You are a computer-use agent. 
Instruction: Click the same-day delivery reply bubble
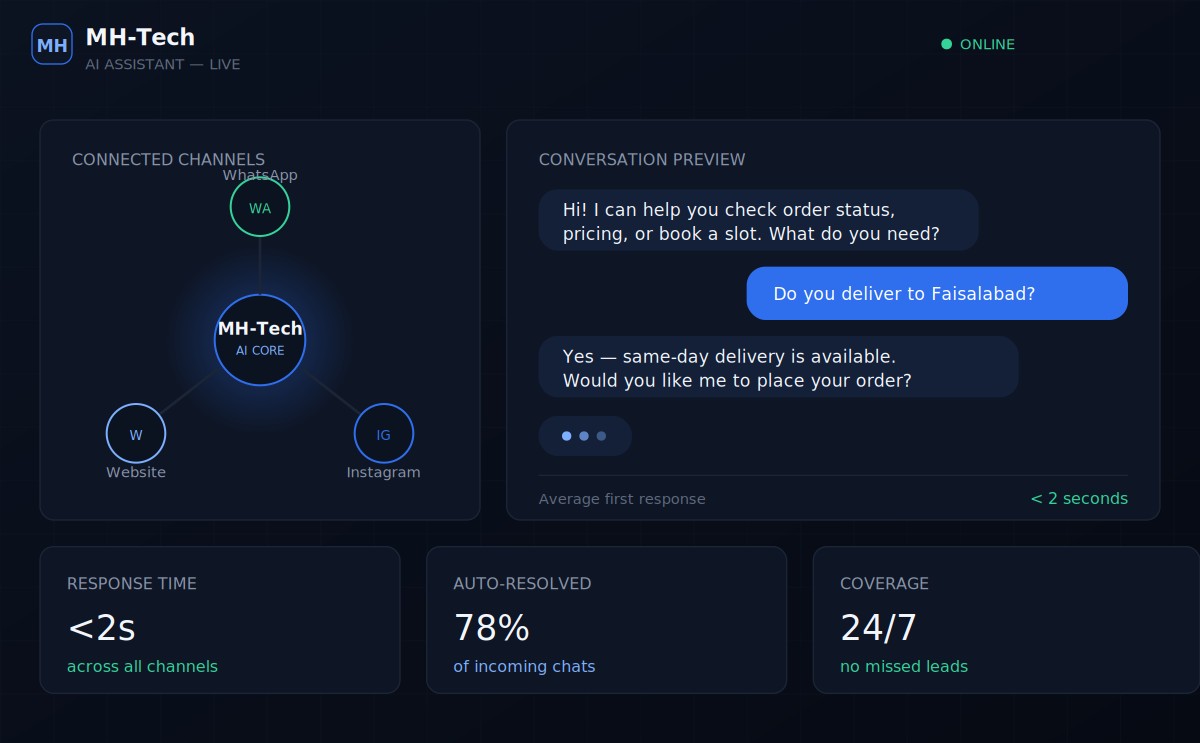[x=778, y=367]
